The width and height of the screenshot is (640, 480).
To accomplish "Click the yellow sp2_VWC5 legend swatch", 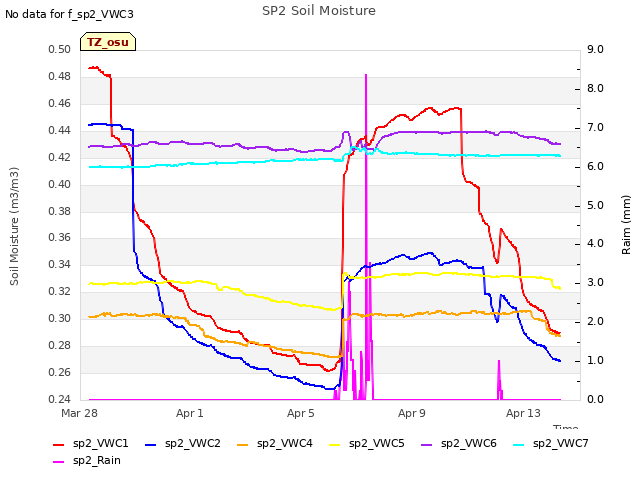I will pyautogui.click(x=335, y=444).
